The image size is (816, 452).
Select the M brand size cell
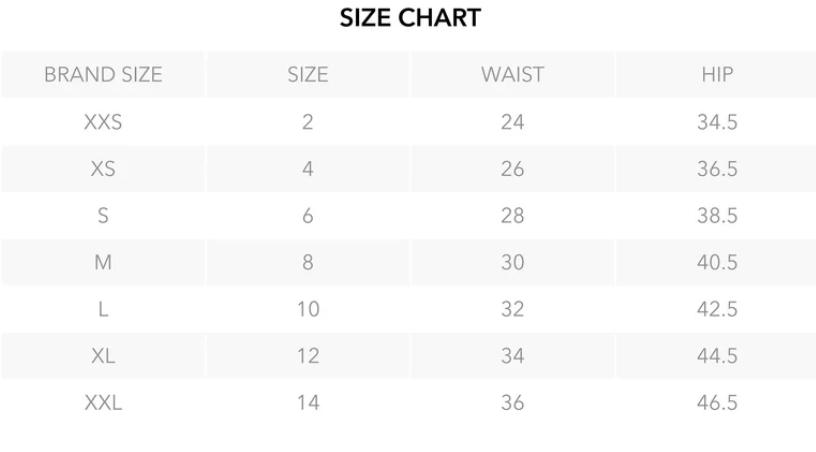coord(103,262)
